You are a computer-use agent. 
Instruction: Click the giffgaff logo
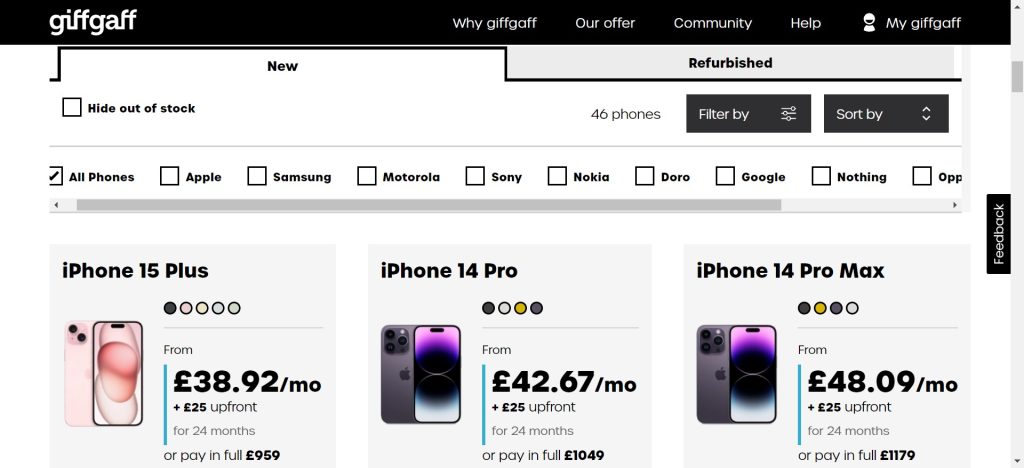(93, 22)
